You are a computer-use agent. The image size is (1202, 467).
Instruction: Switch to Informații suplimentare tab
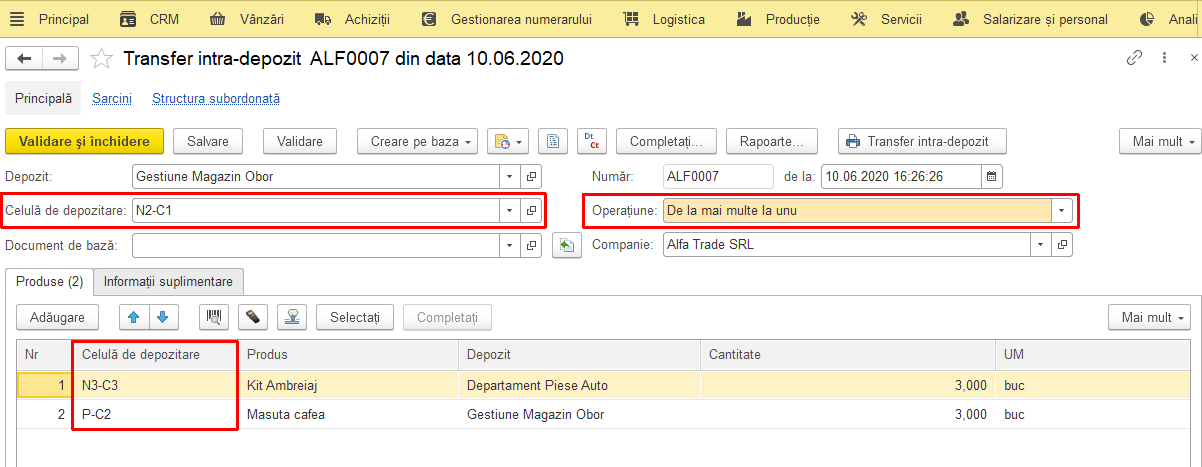169,282
